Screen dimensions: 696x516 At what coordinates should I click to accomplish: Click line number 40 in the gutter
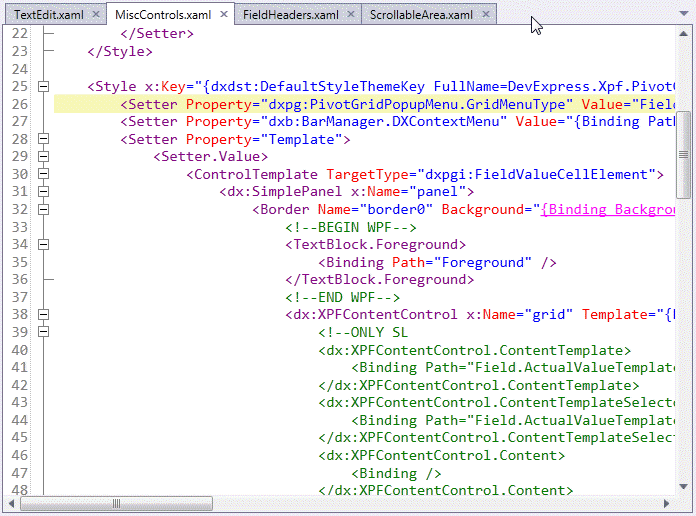(20, 350)
